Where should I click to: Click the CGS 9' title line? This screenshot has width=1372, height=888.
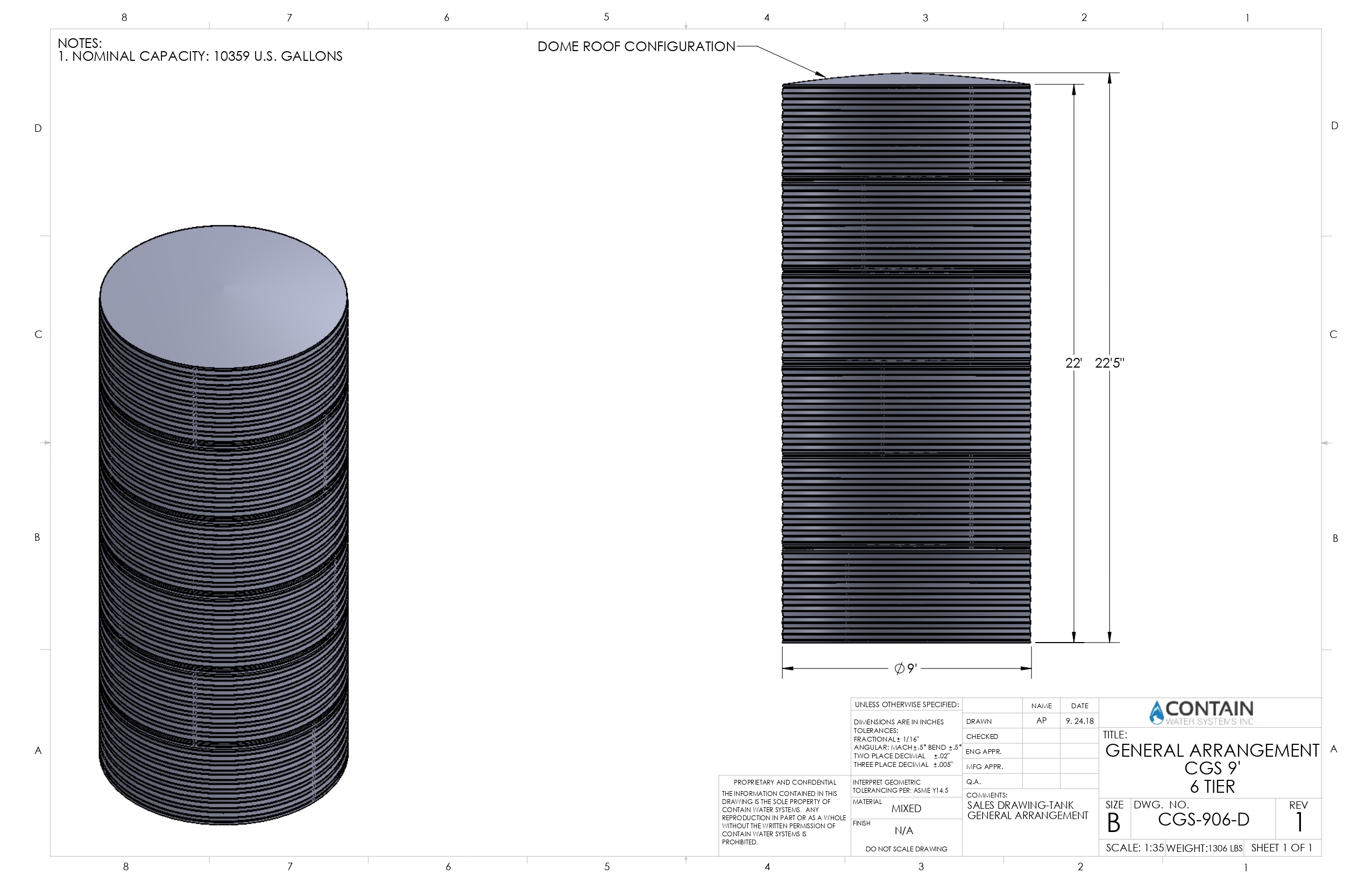point(1212,768)
